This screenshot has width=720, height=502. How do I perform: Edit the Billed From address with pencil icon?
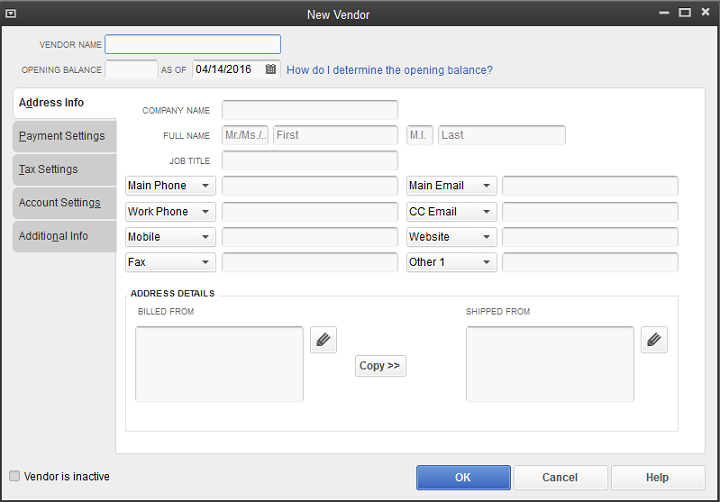(323, 340)
